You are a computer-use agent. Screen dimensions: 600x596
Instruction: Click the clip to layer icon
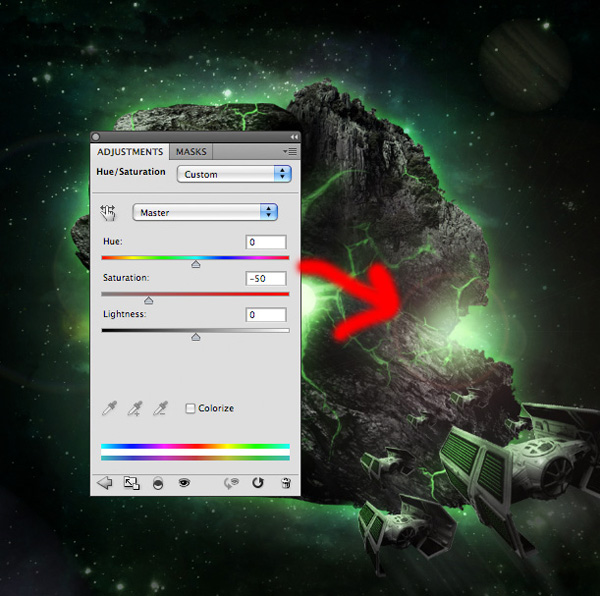158,482
